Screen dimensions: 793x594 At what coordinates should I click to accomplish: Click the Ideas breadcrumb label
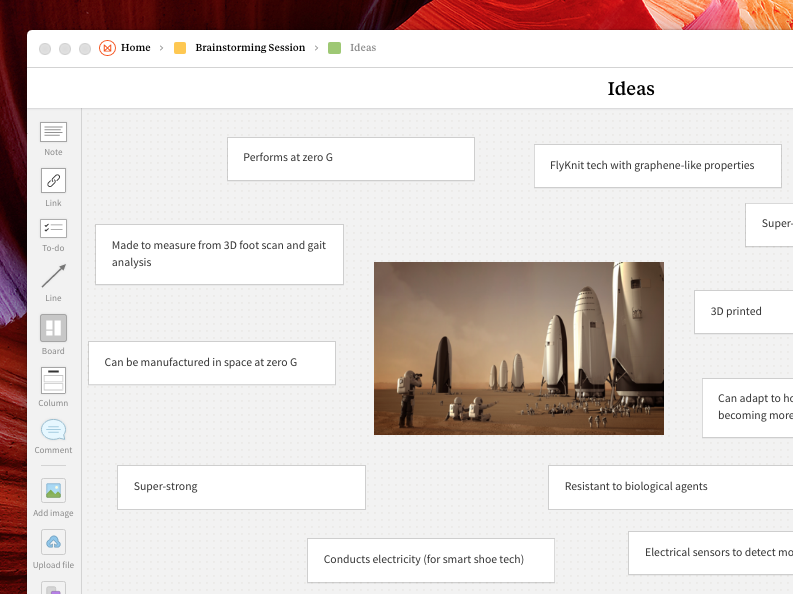363,48
